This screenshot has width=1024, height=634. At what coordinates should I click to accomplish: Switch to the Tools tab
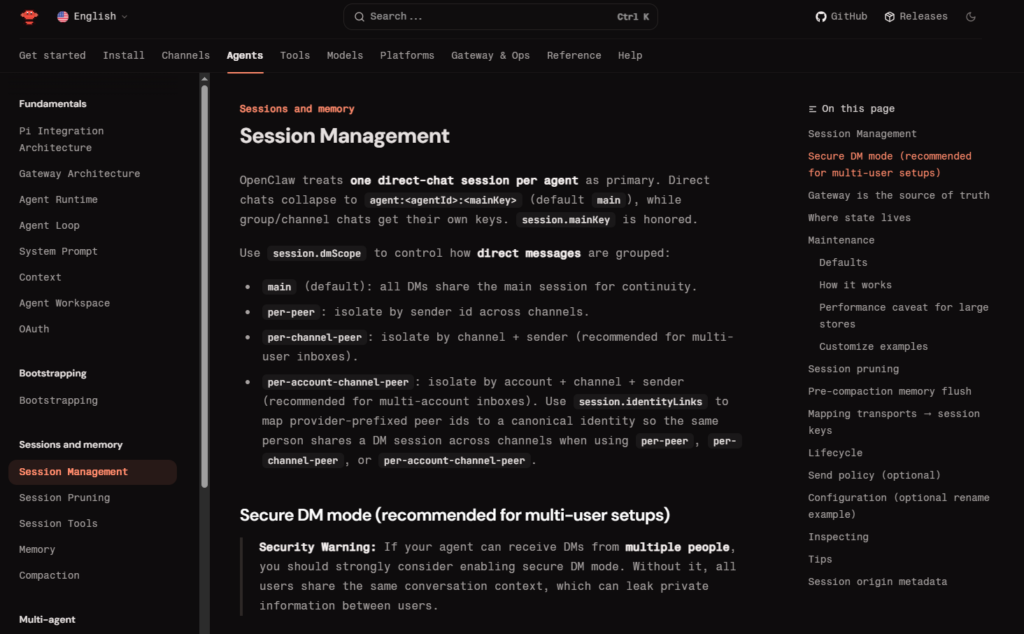(x=295, y=56)
